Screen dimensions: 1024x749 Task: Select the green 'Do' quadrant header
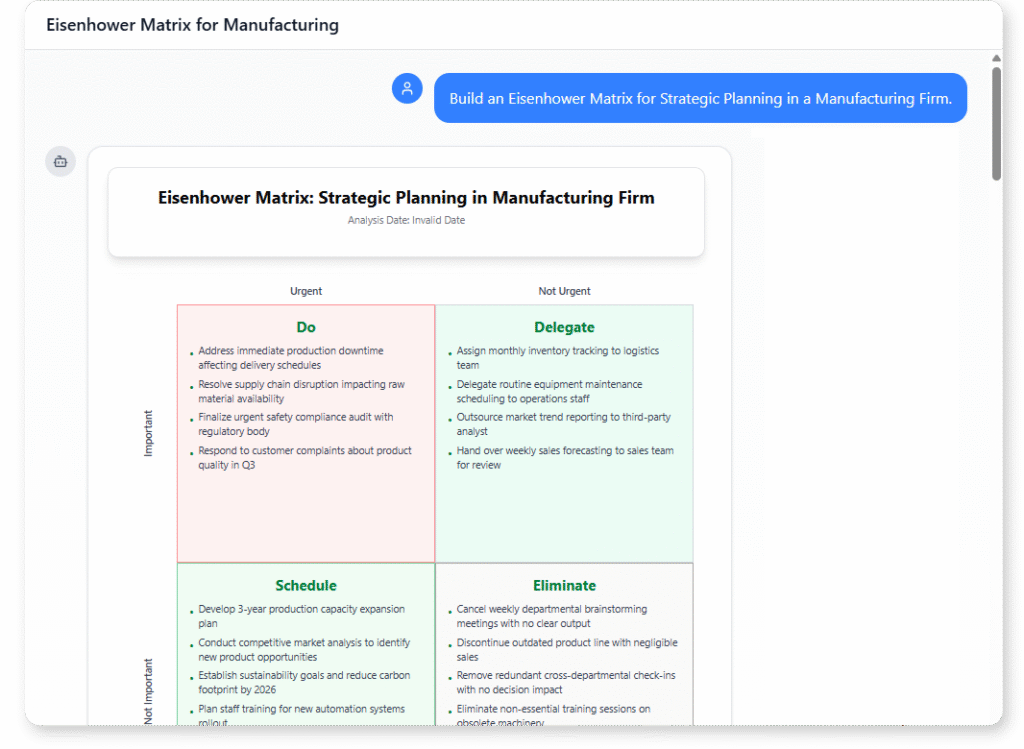306,327
